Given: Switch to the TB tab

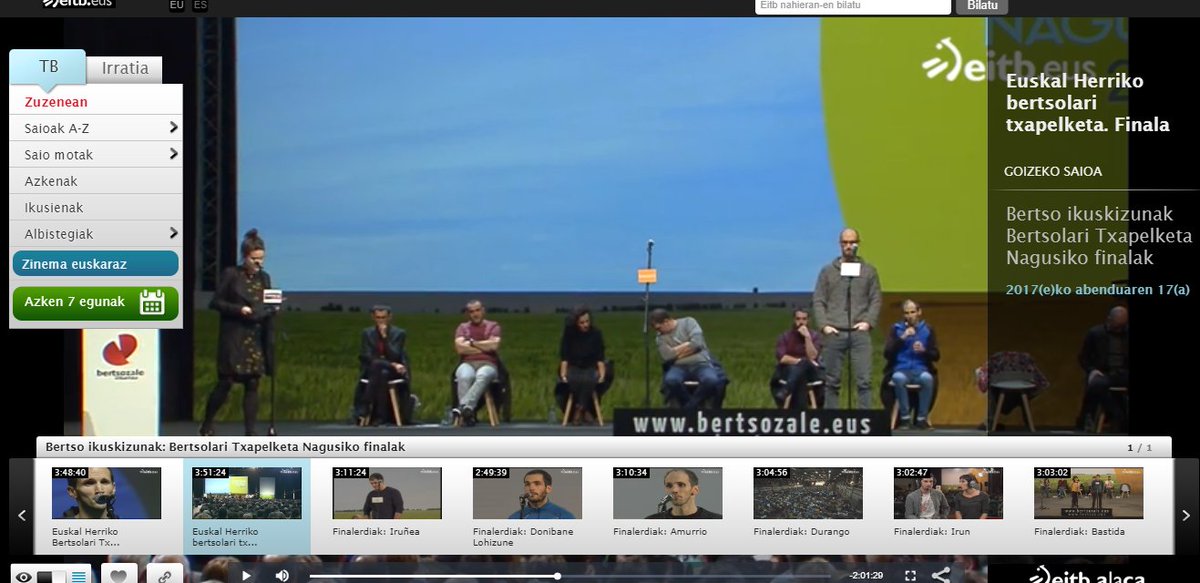Looking at the screenshot, I should pos(48,67).
